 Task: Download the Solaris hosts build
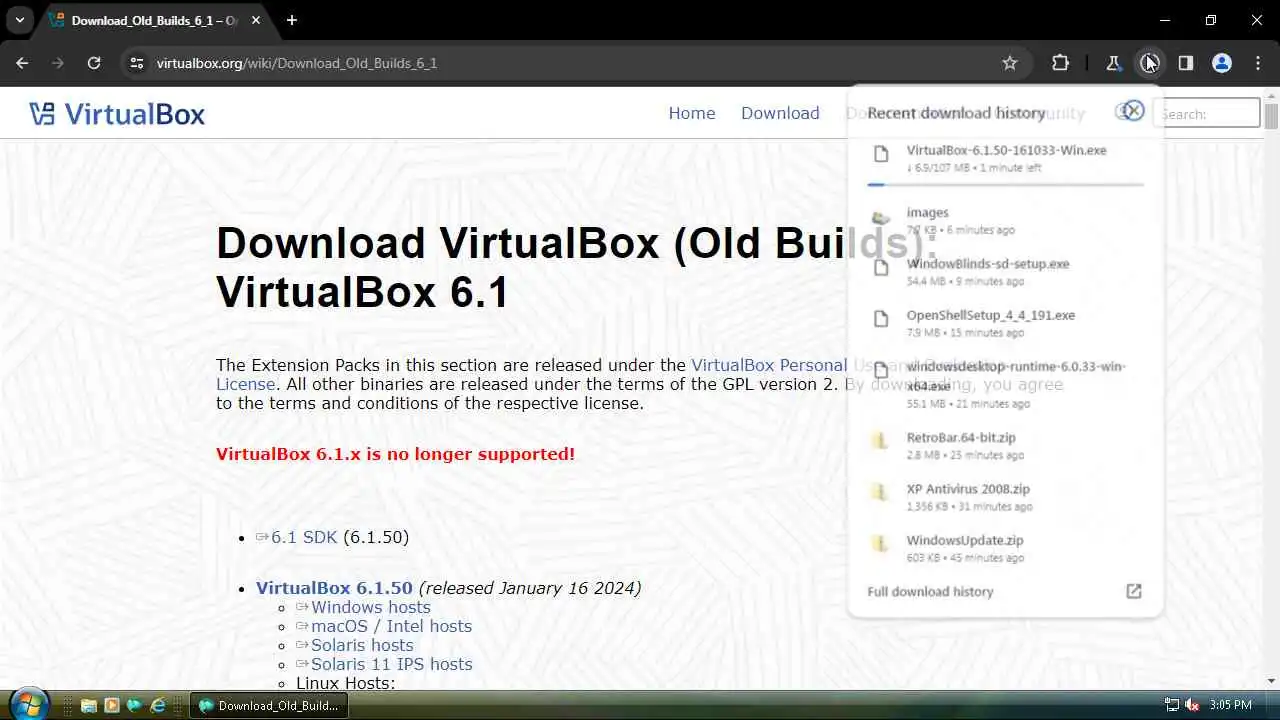tap(362, 645)
